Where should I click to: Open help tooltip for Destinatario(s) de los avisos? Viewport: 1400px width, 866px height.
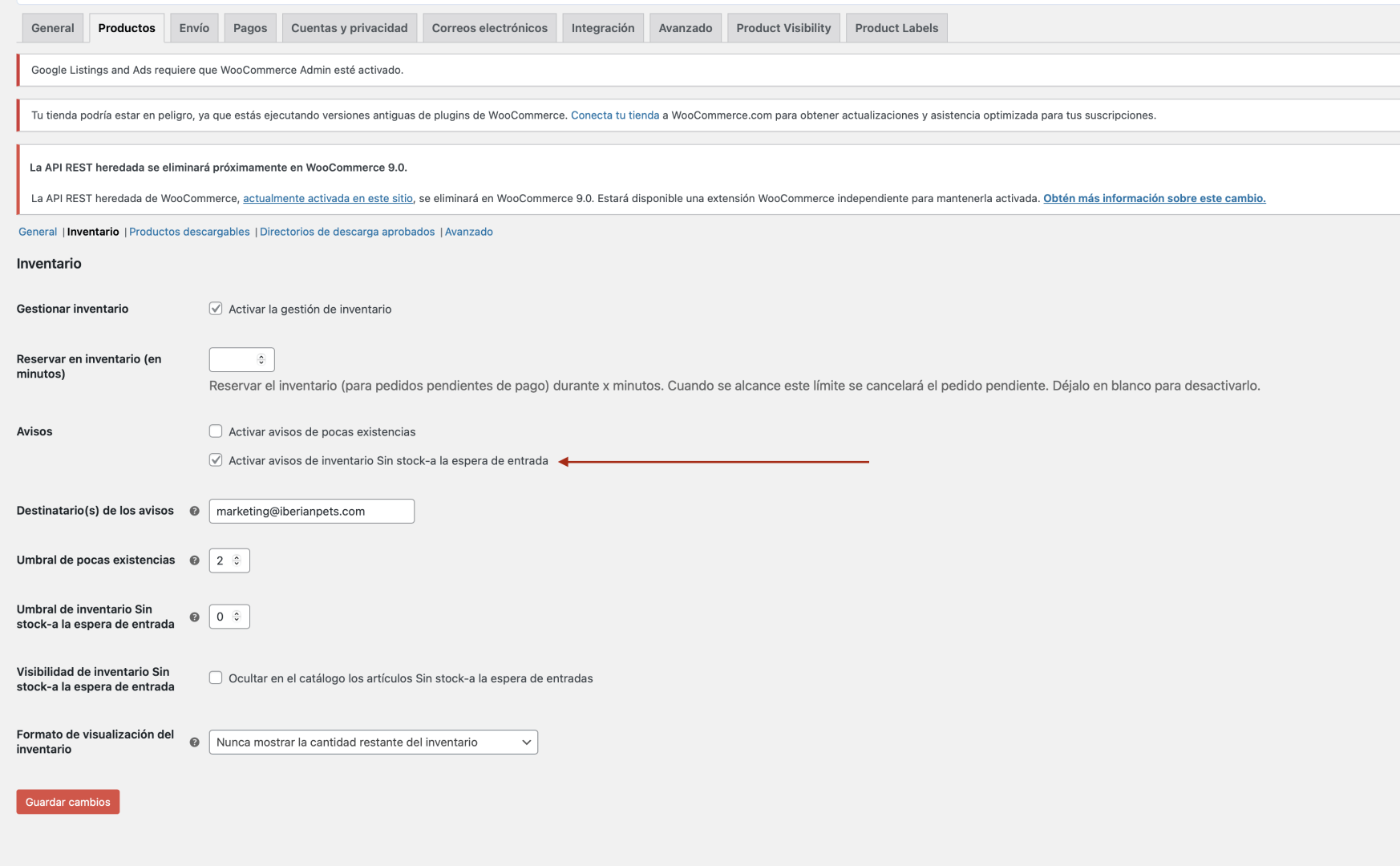pos(194,511)
